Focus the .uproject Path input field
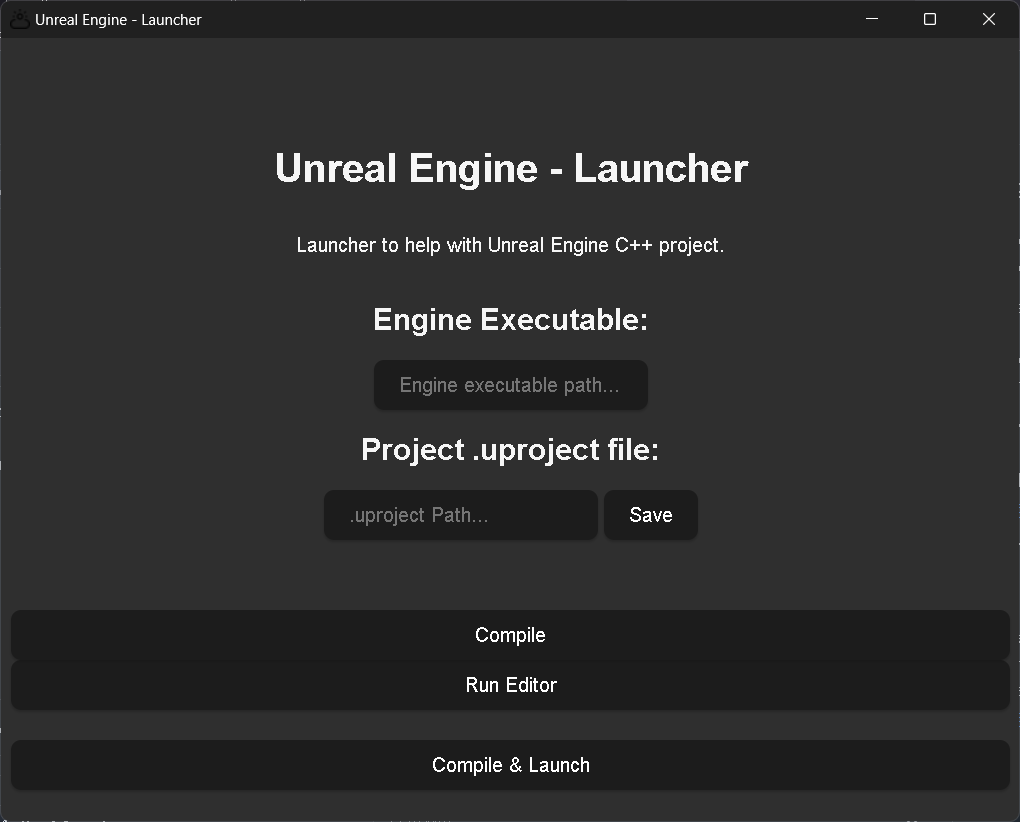This screenshot has width=1020, height=822. pyautogui.click(x=461, y=515)
